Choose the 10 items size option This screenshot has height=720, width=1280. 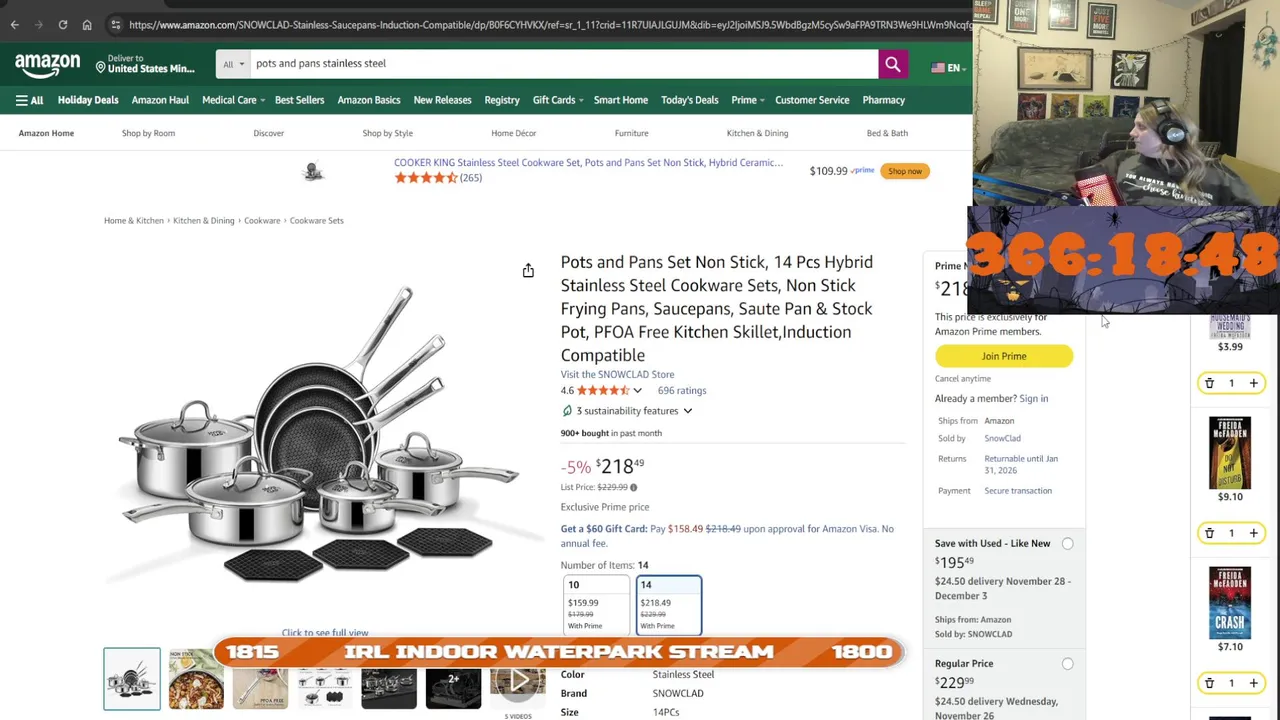(x=597, y=605)
